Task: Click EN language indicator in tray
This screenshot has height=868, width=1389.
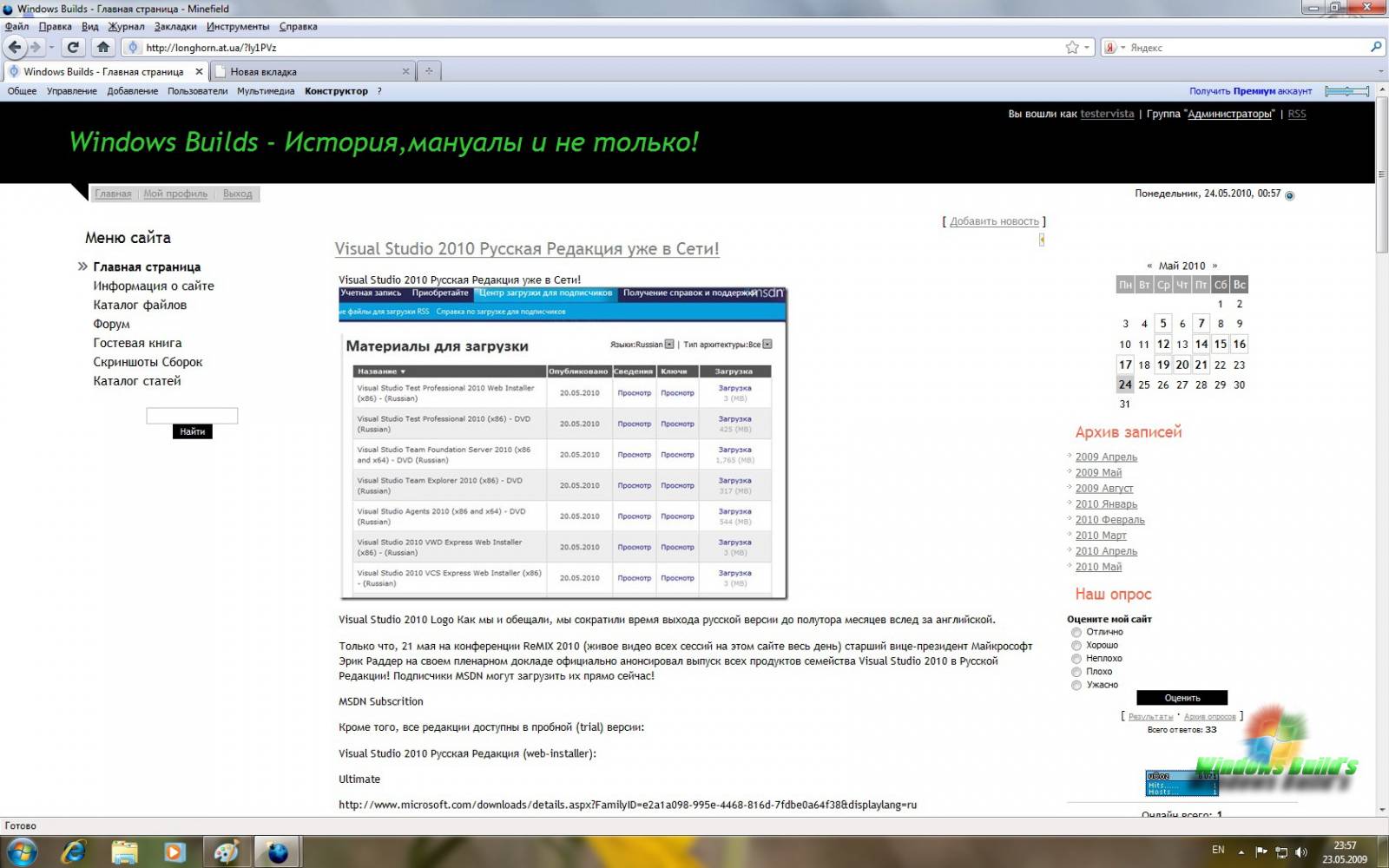Action: (1218, 850)
